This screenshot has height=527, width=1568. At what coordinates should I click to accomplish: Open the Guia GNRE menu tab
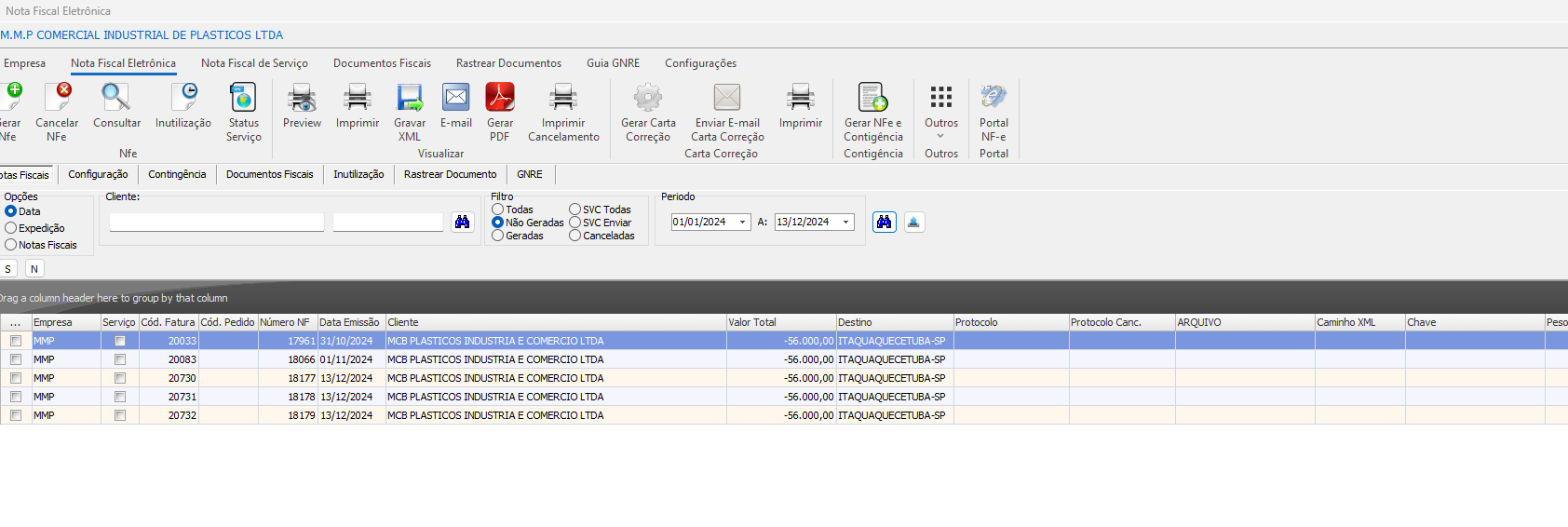point(613,63)
